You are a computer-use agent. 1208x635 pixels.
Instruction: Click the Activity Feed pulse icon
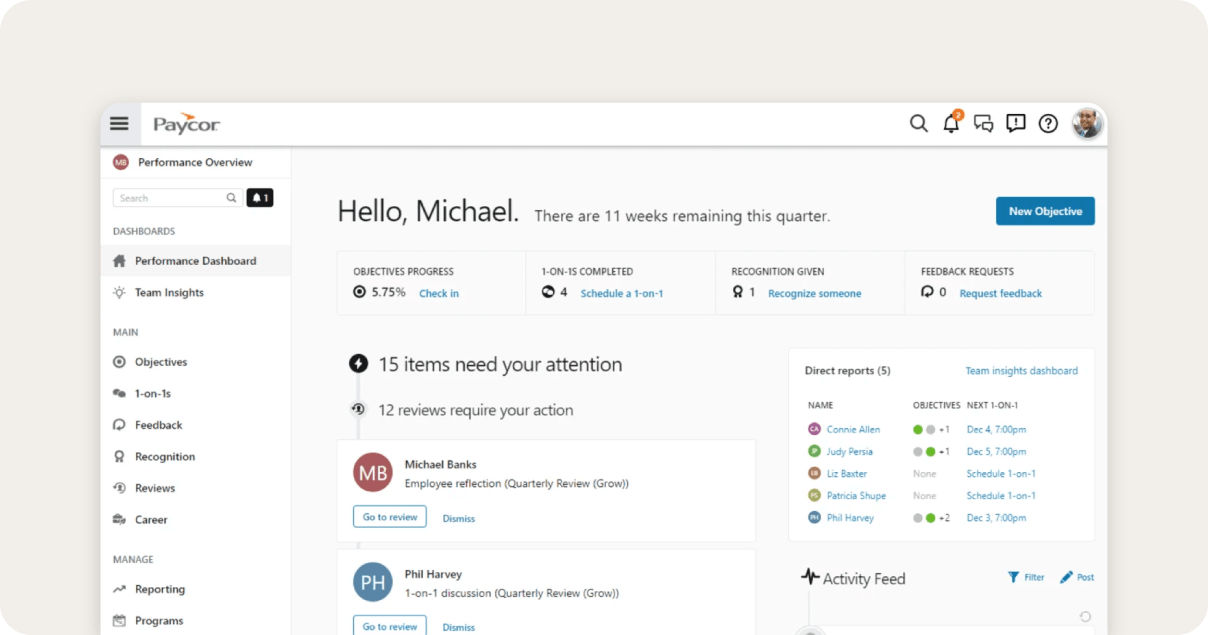810,577
